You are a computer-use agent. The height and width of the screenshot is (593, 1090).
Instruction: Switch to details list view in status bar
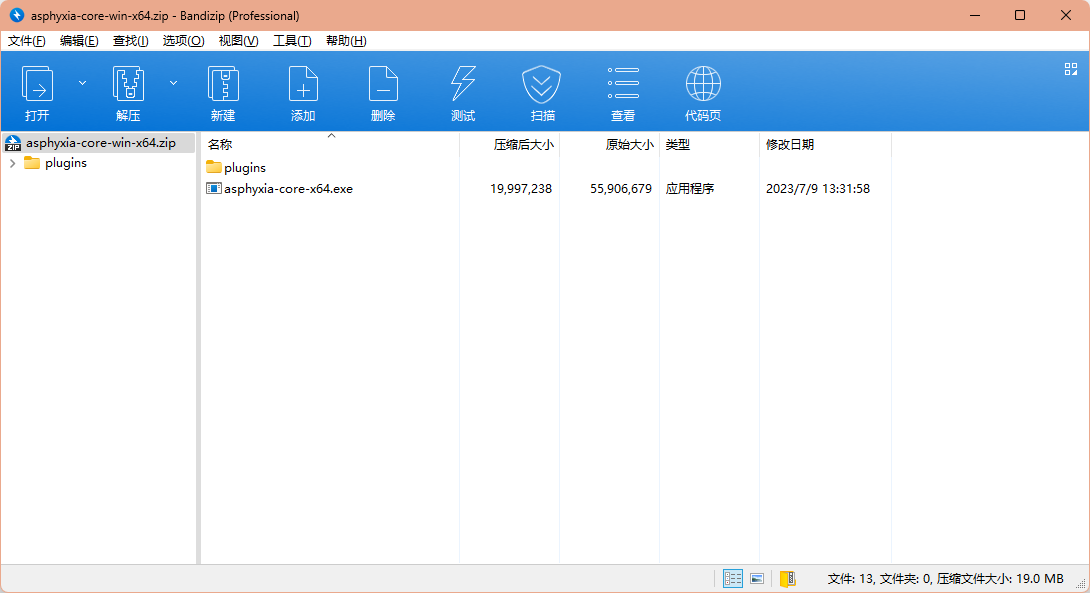(x=733, y=578)
